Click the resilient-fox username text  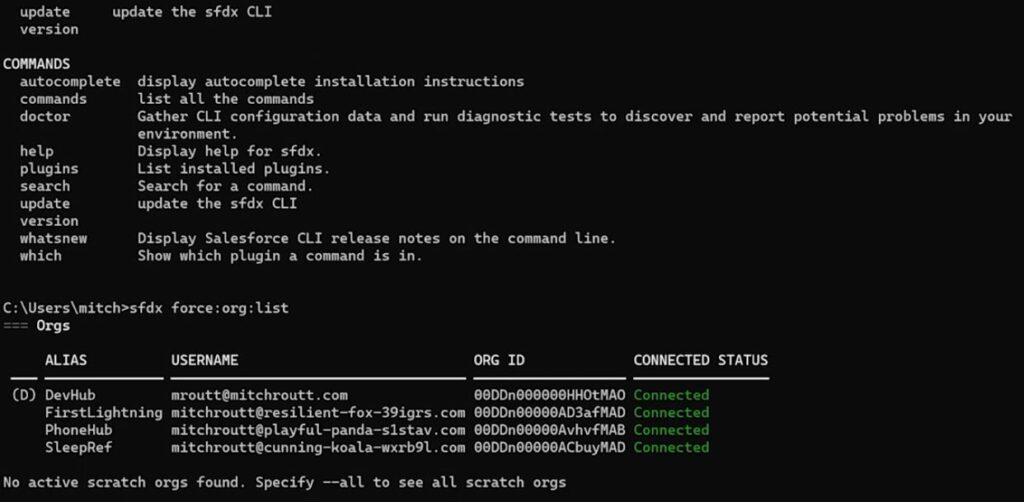(x=318, y=412)
